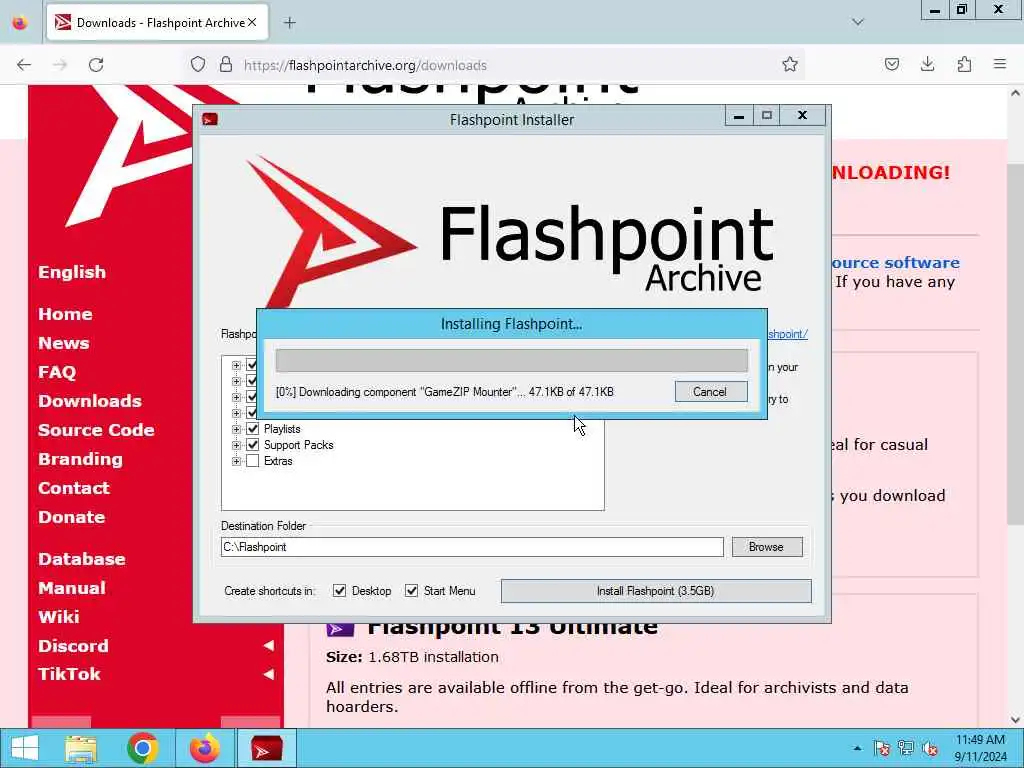The height and width of the screenshot is (768, 1024).
Task: Open Manual link in website sidebar
Action: coord(72,588)
